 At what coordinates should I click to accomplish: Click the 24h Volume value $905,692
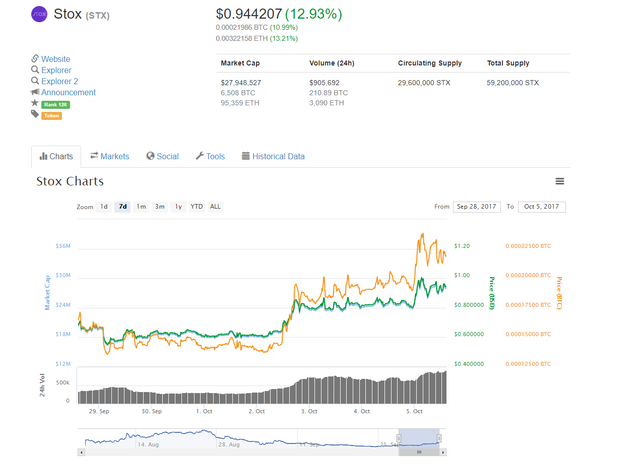(324, 83)
